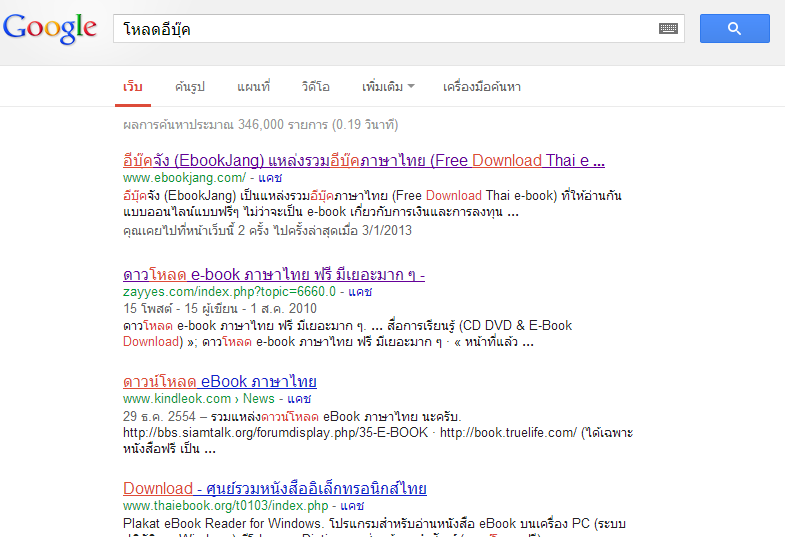Open แคช link of zayyes result
The height and width of the screenshot is (537, 785).
[x=360, y=292]
